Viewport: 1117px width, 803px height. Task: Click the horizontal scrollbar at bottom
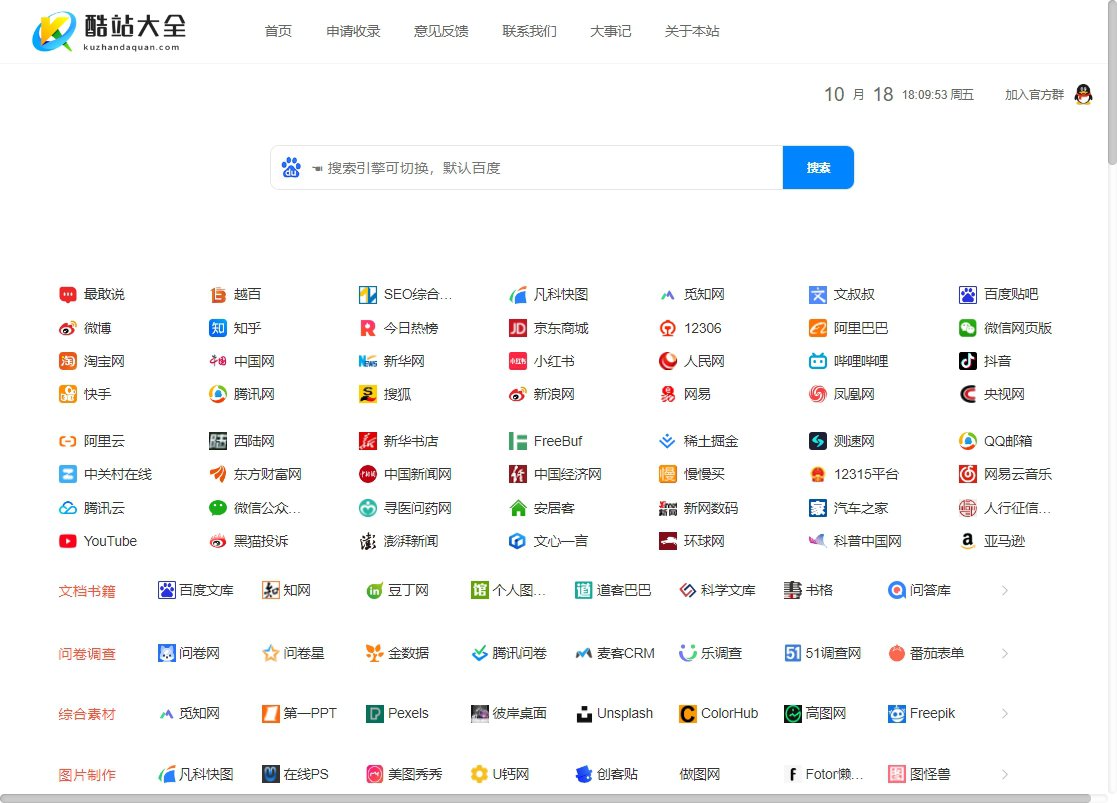pyautogui.click(x=546, y=798)
